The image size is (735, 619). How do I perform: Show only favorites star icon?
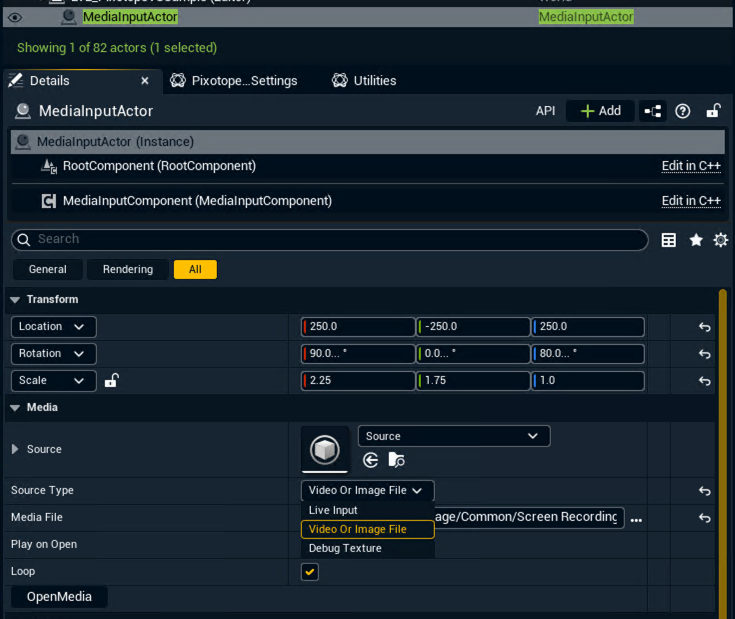point(696,240)
